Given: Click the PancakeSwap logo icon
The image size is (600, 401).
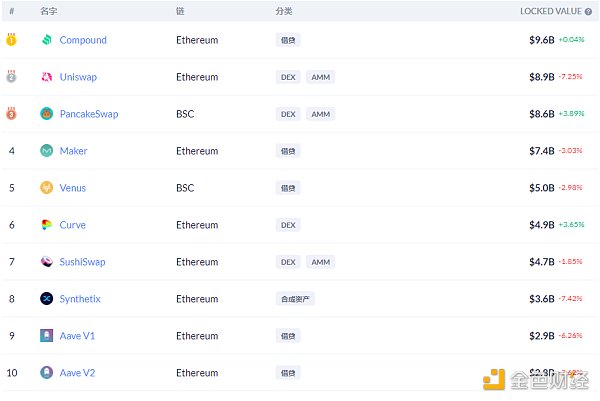Looking at the screenshot, I should tap(46, 114).
